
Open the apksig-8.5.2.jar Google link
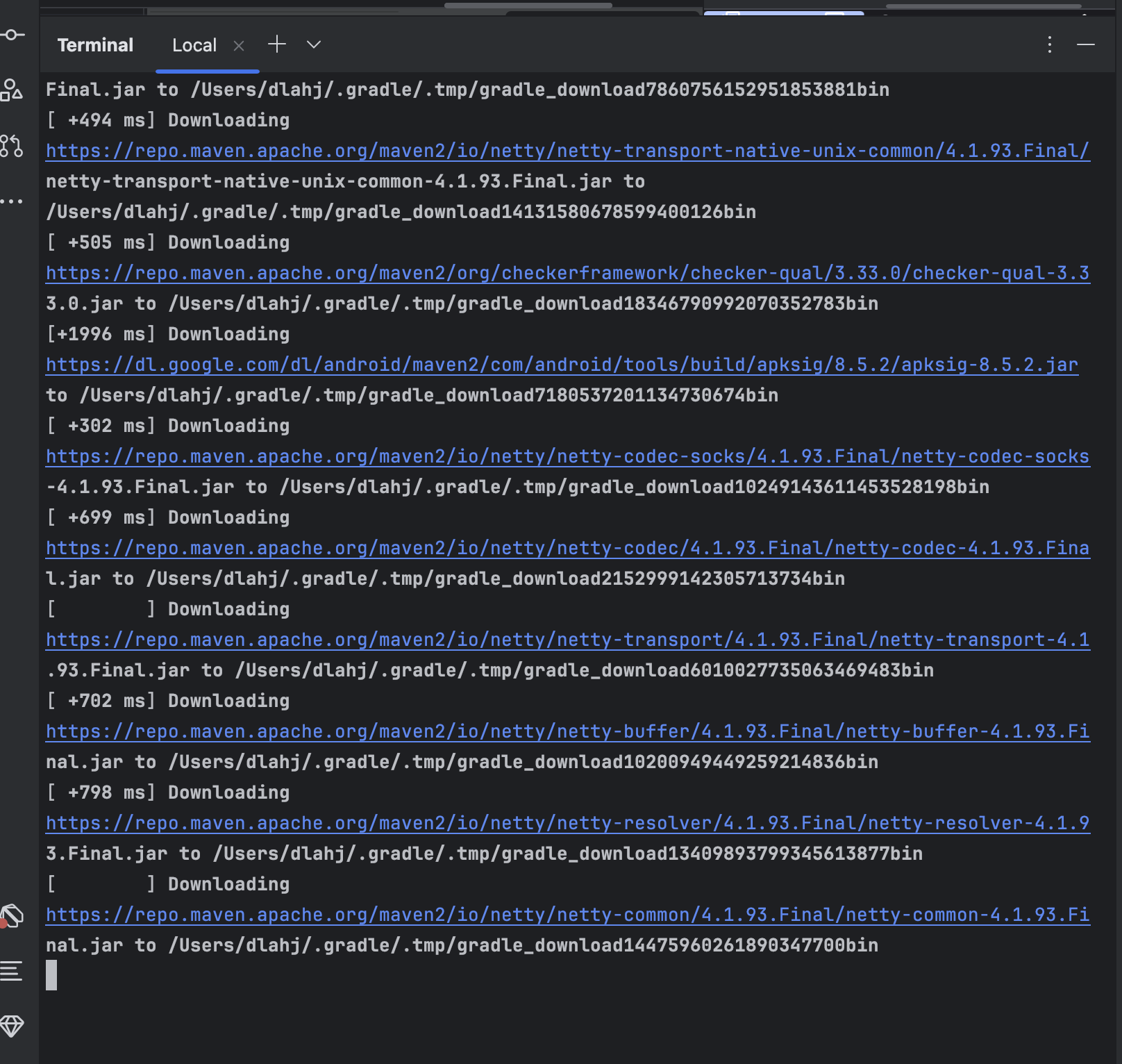(562, 365)
